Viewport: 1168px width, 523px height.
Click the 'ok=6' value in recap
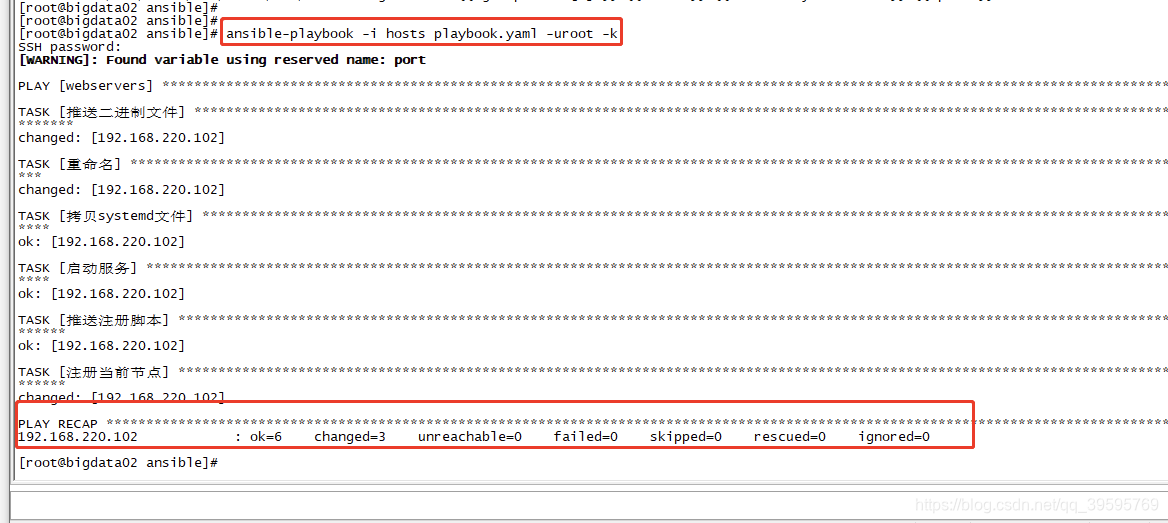click(x=267, y=437)
